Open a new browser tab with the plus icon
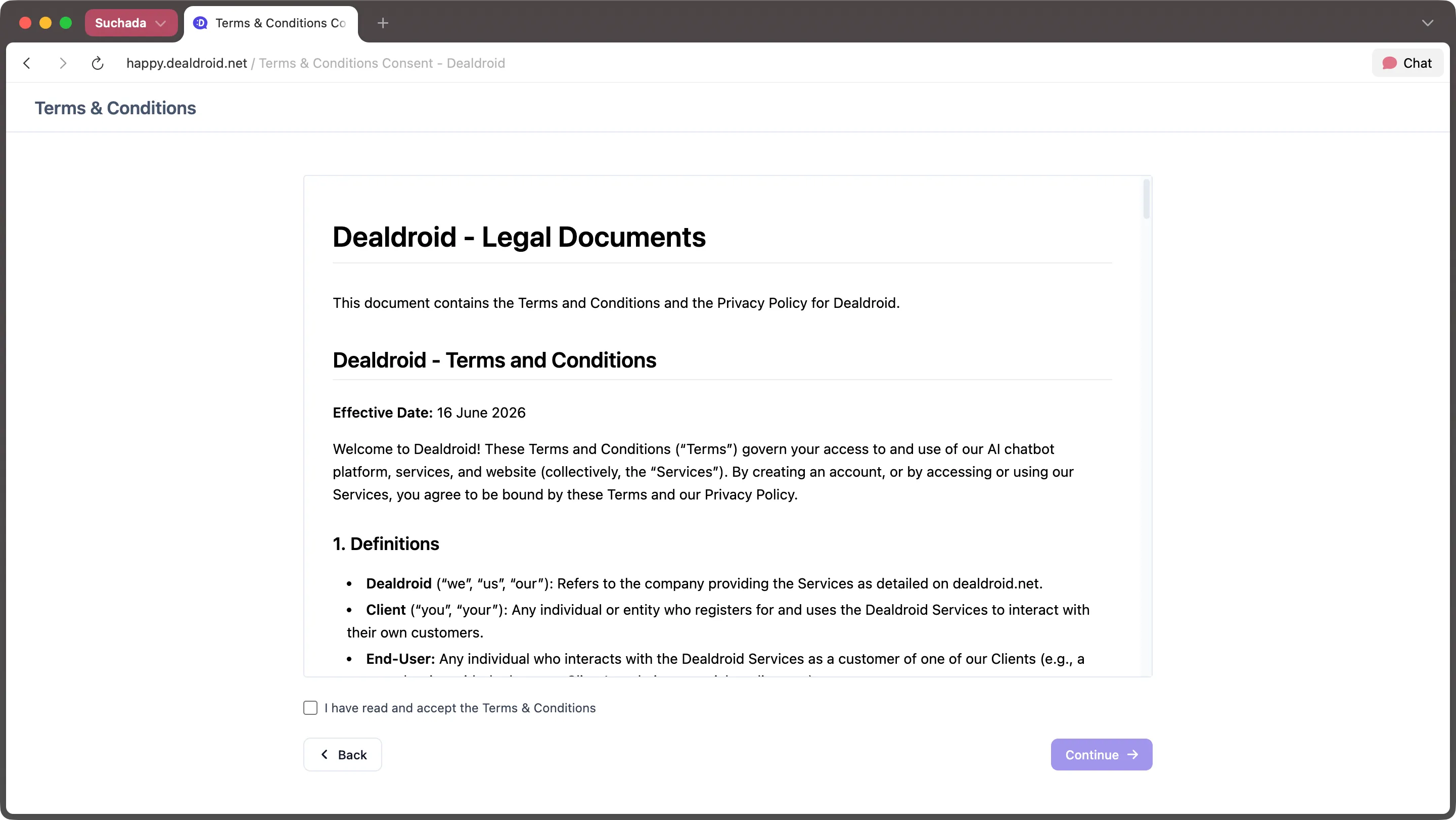 pos(383,23)
